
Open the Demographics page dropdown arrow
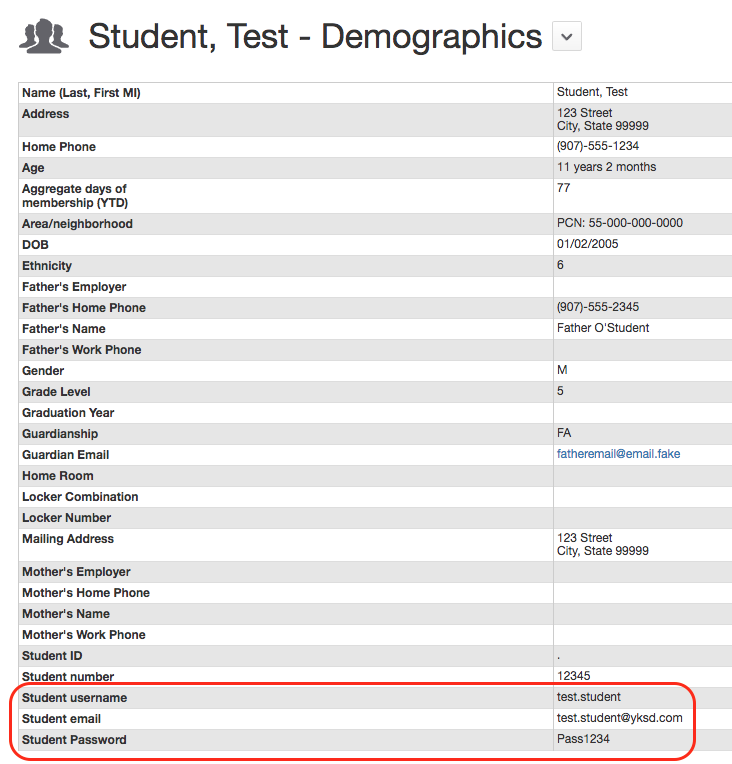[x=567, y=37]
